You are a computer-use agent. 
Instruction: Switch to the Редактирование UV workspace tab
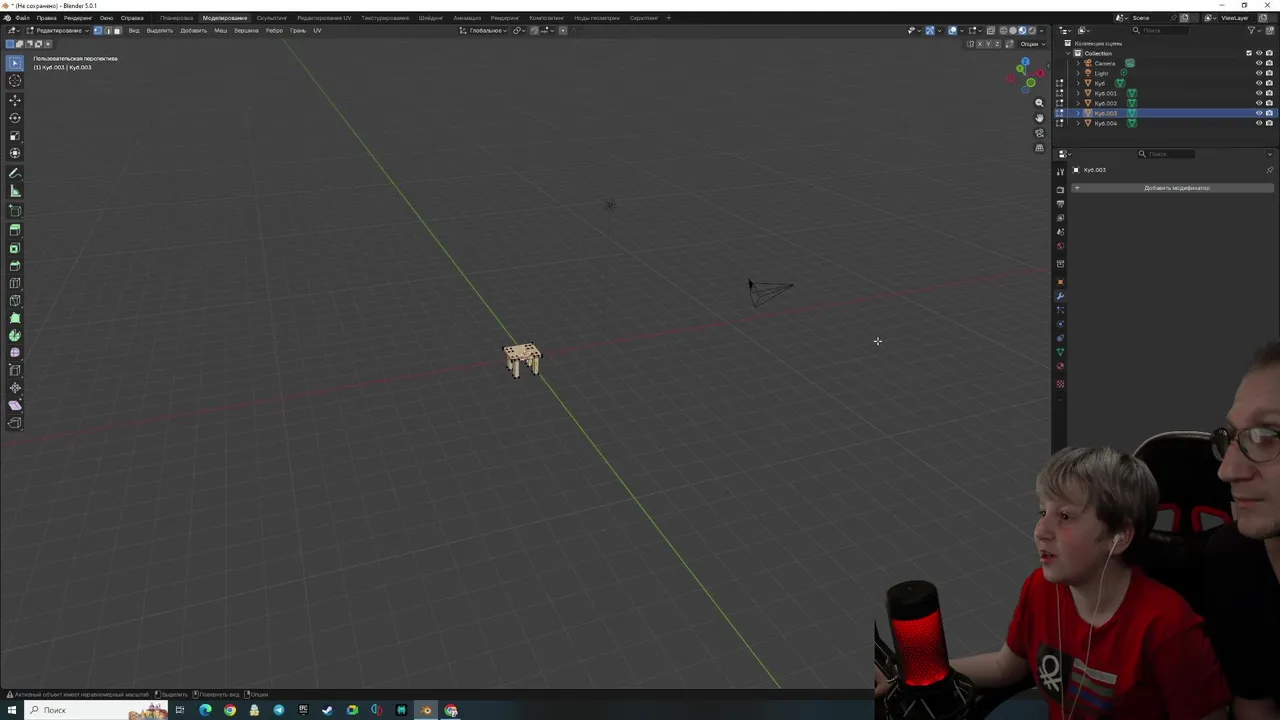click(x=324, y=18)
